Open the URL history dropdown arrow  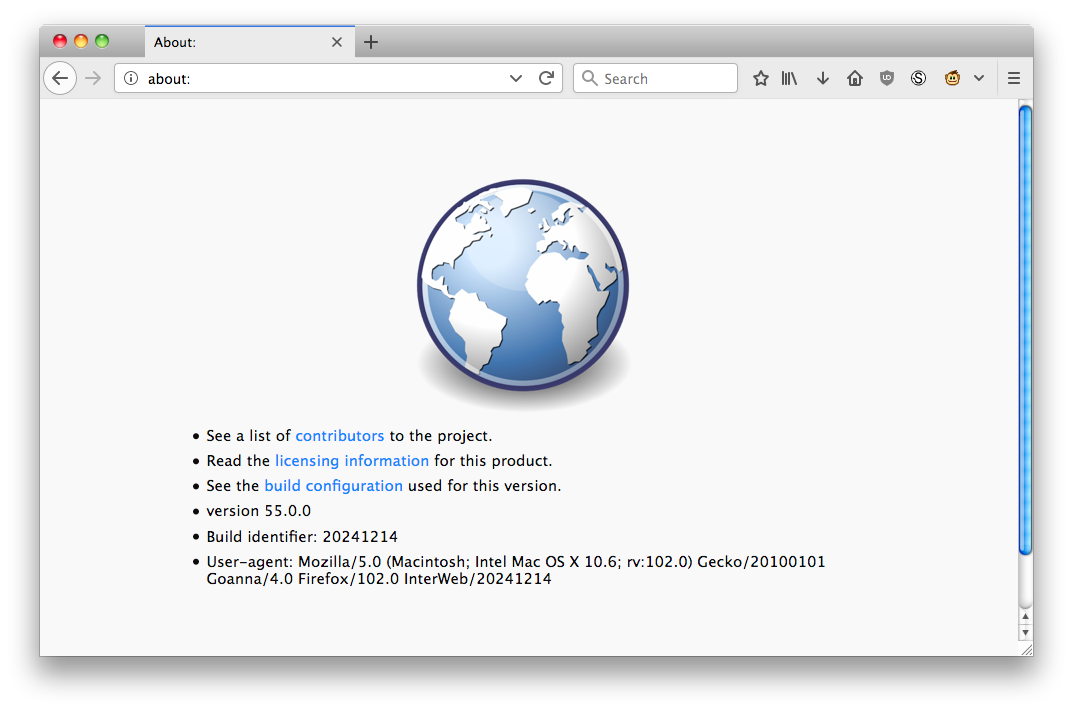[x=516, y=79]
